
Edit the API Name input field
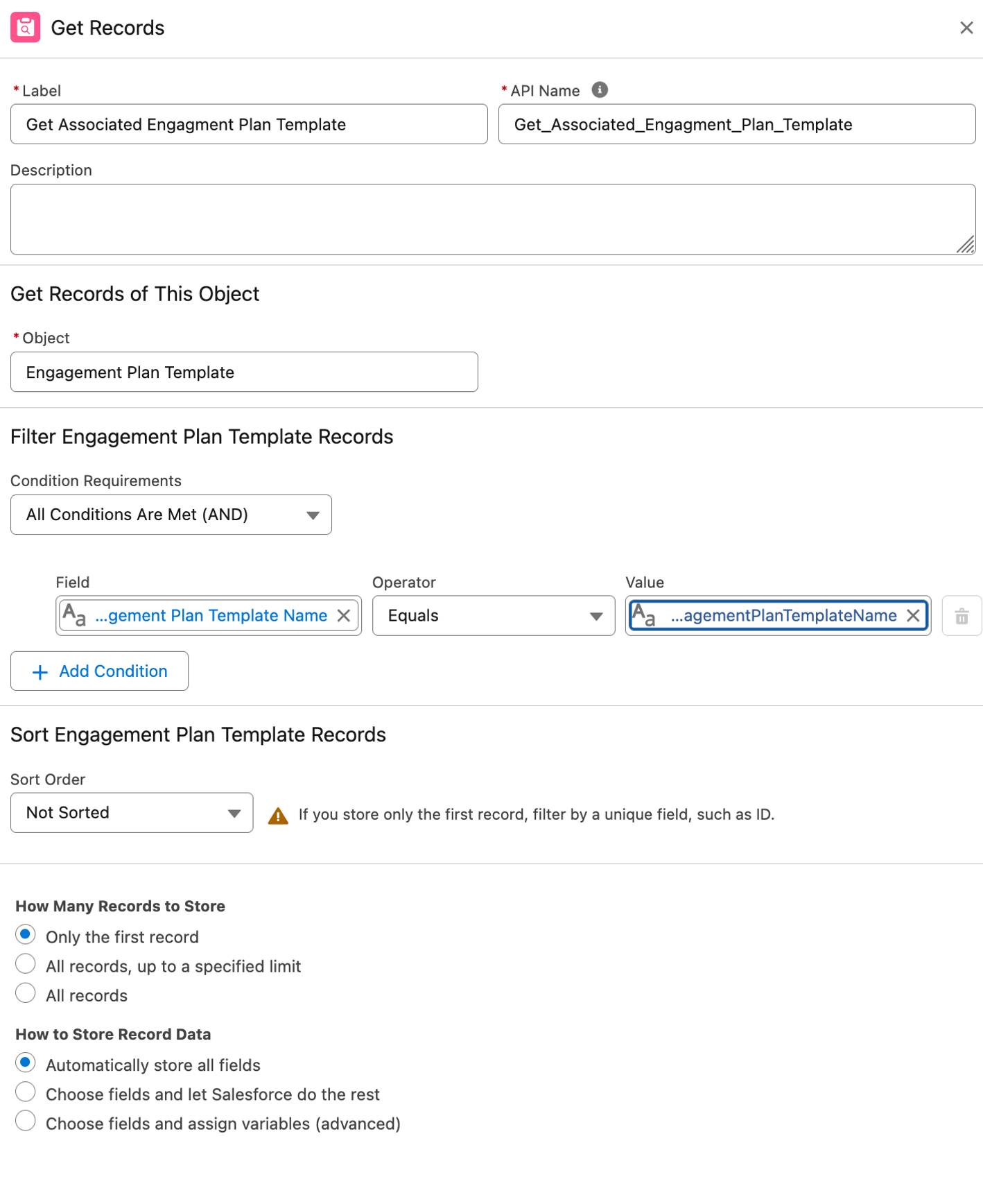coord(737,124)
